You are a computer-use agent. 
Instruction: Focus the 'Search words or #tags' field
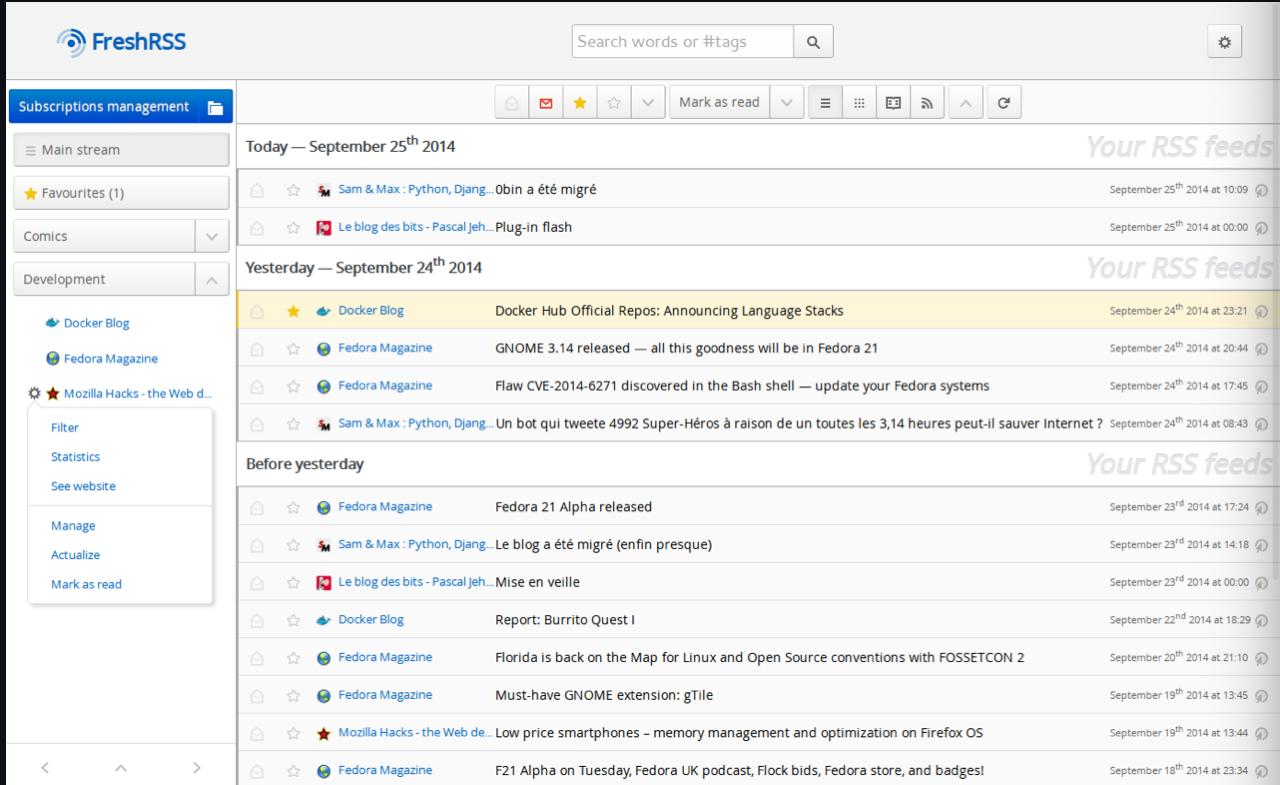683,42
